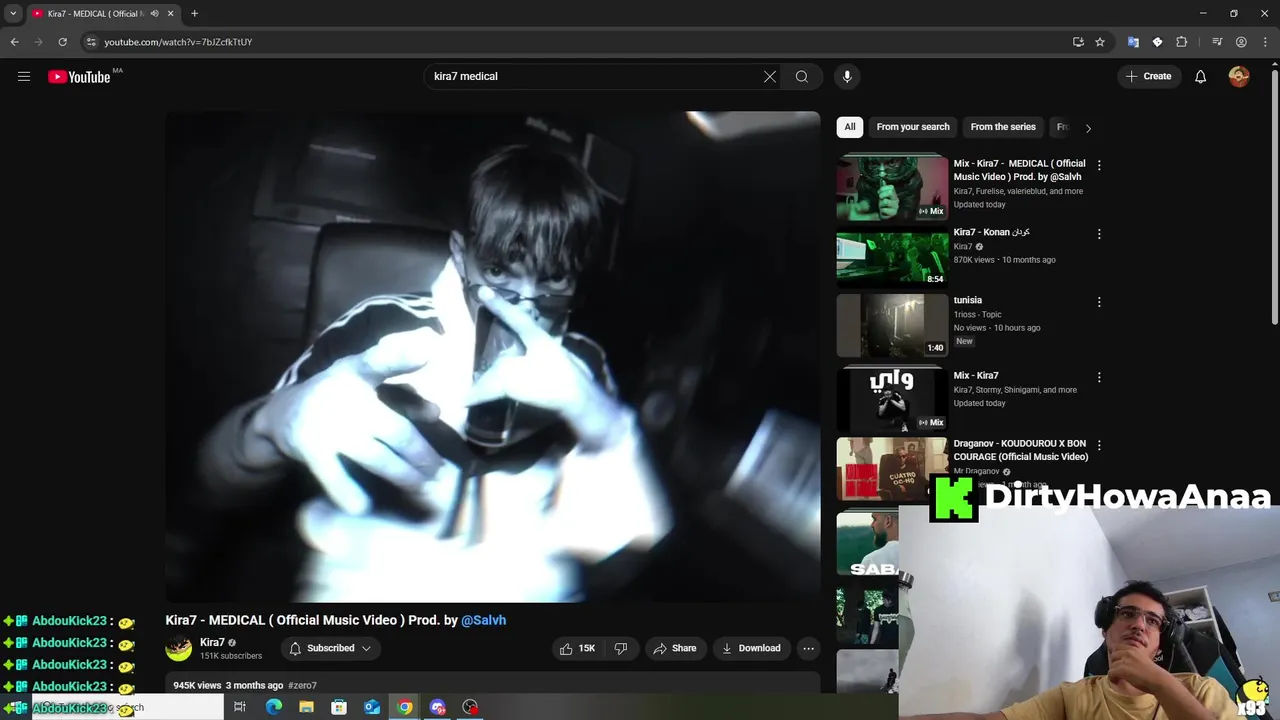Viewport: 1280px width, 720px height.
Task: Open the #zero7 hashtag
Action: pyautogui.click(x=302, y=686)
